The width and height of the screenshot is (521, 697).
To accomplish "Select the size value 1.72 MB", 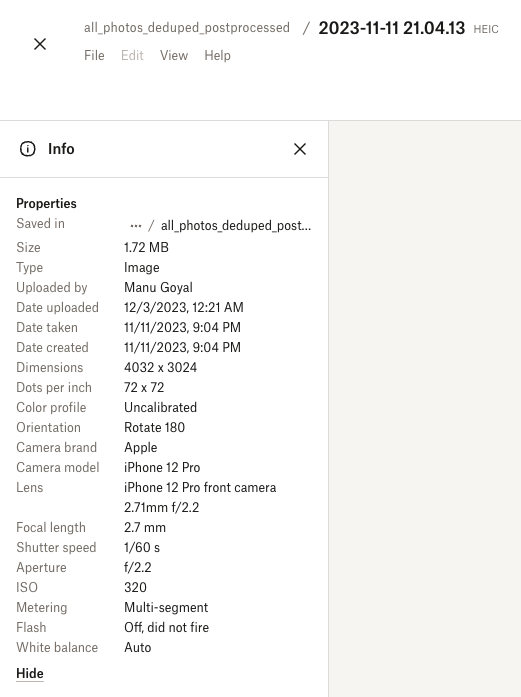I will click(x=146, y=247).
